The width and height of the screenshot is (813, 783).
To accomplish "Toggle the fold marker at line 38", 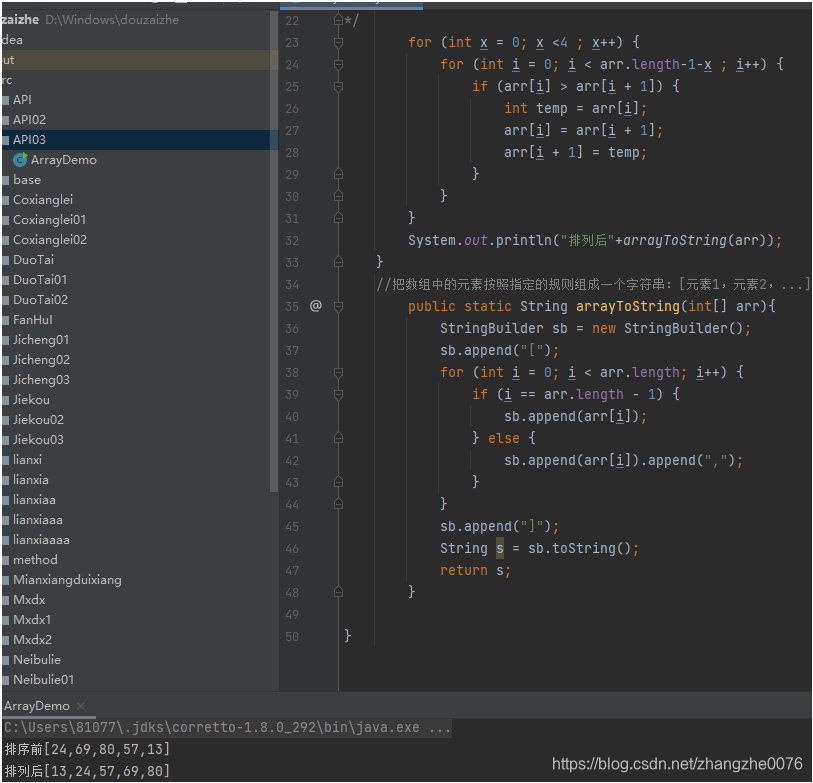I will tap(336, 372).
